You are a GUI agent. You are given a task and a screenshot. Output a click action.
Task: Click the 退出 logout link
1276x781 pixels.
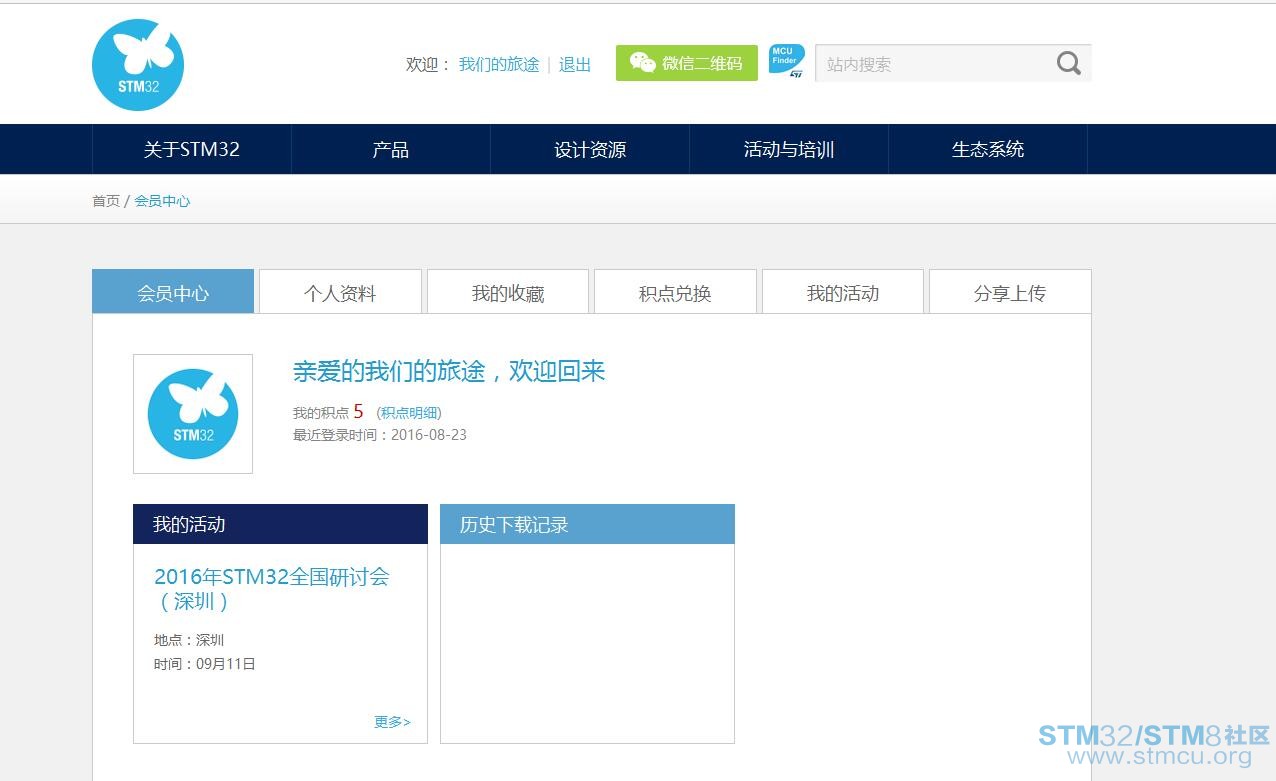click(x=575, y=65)
